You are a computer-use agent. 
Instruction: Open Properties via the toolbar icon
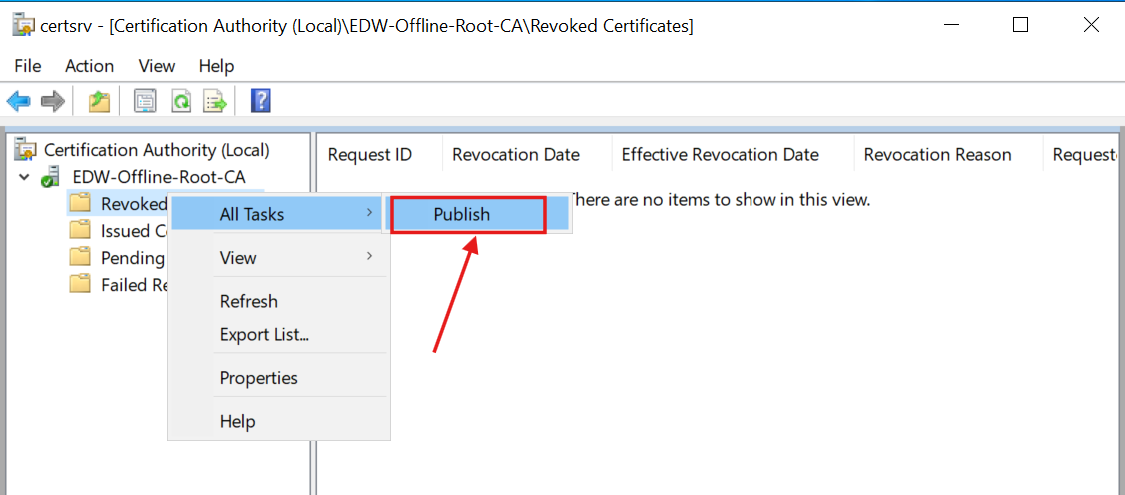pos(146,101)
